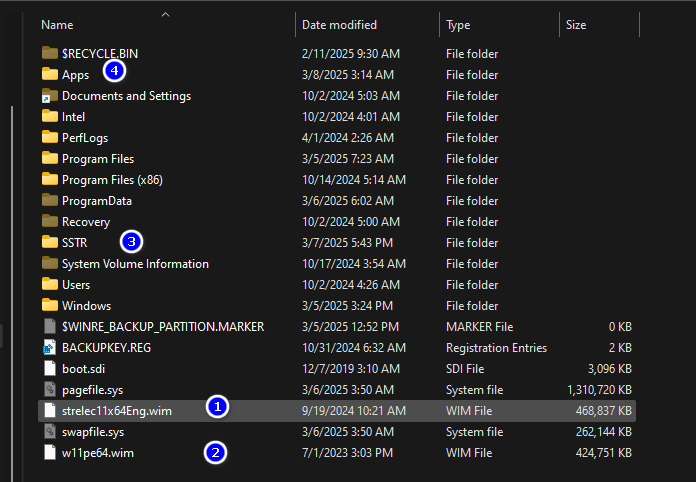Click the Windows folder icon

50,305
